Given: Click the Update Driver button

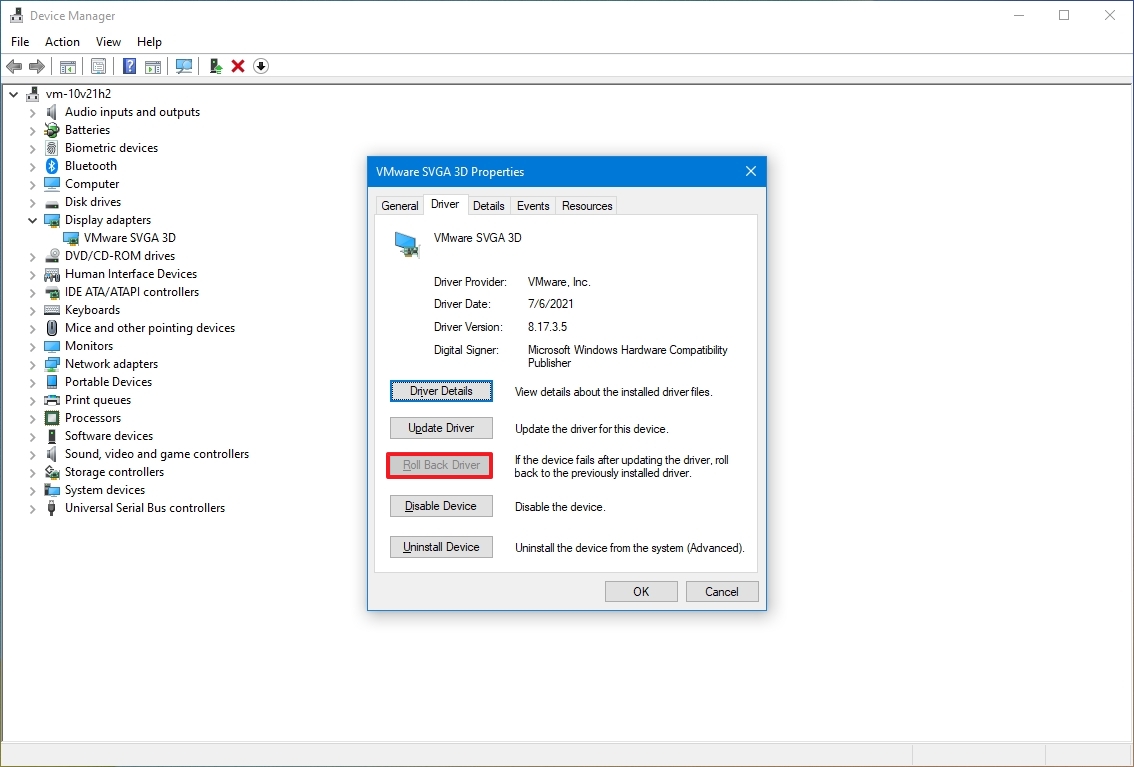Looking at the screenshot, I should [441, 428].
